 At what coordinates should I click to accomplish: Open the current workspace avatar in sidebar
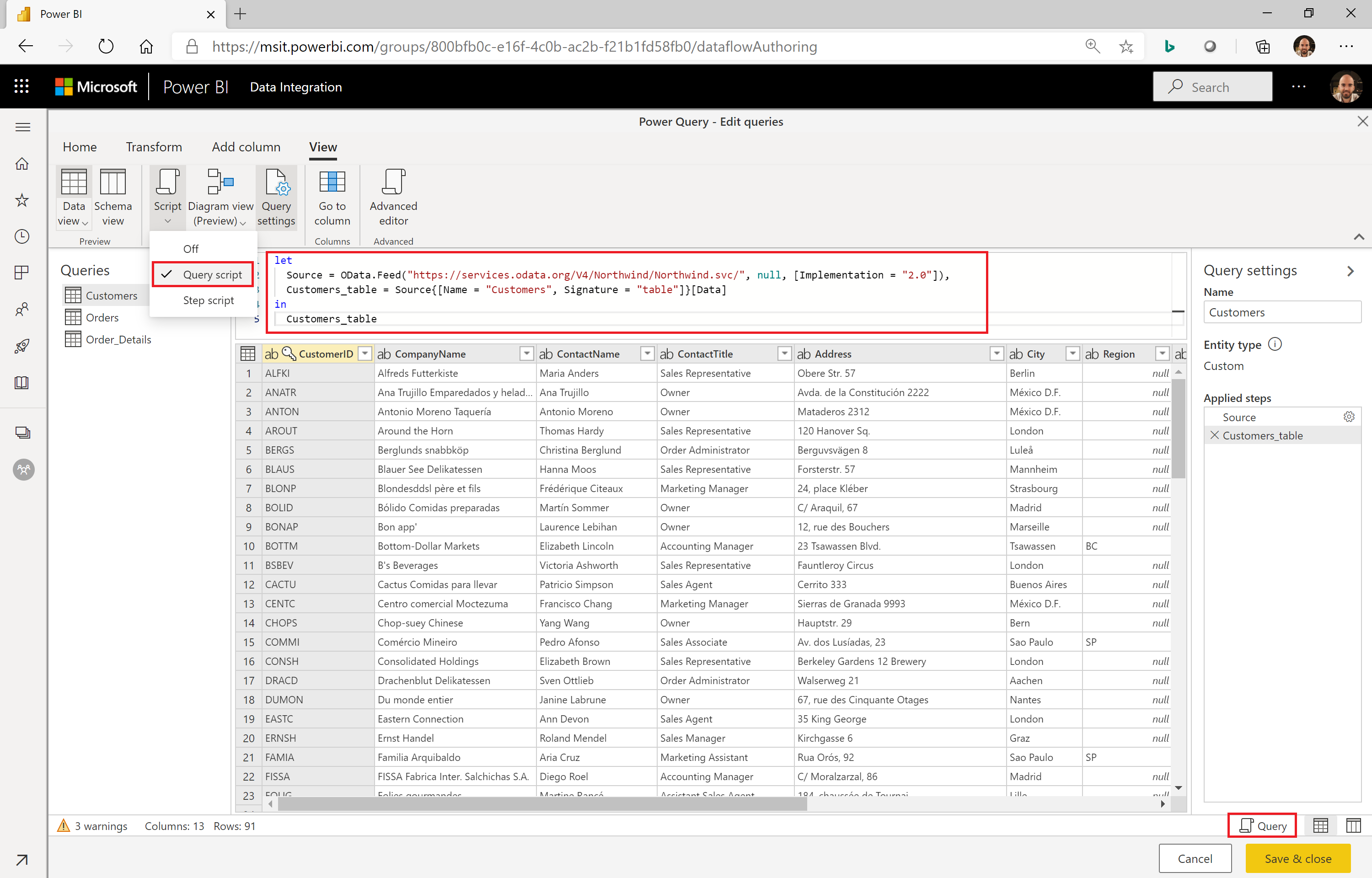coord(23,469)
